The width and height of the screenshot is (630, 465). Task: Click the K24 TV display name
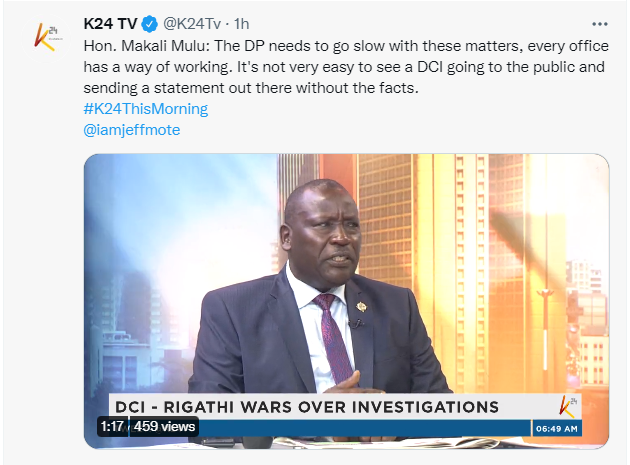tap(110, 24)
